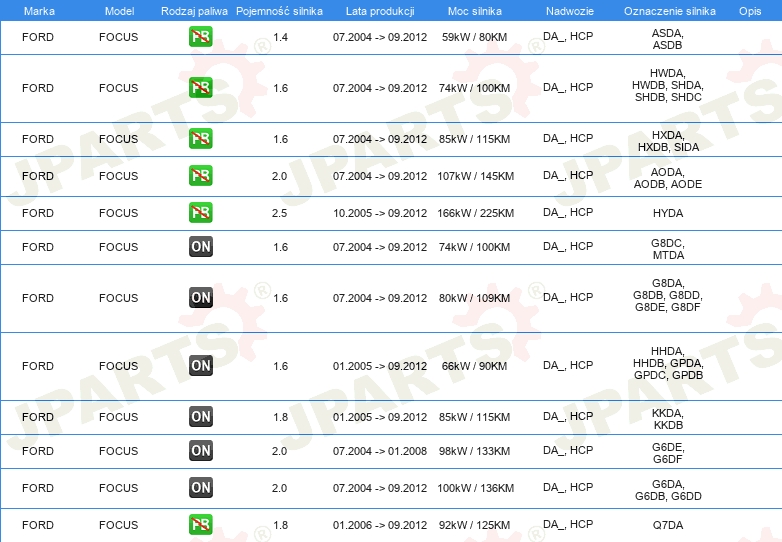
Task: Click diesel ON icon in 98kW / 133KM row
Action: [x=200, y=450]
